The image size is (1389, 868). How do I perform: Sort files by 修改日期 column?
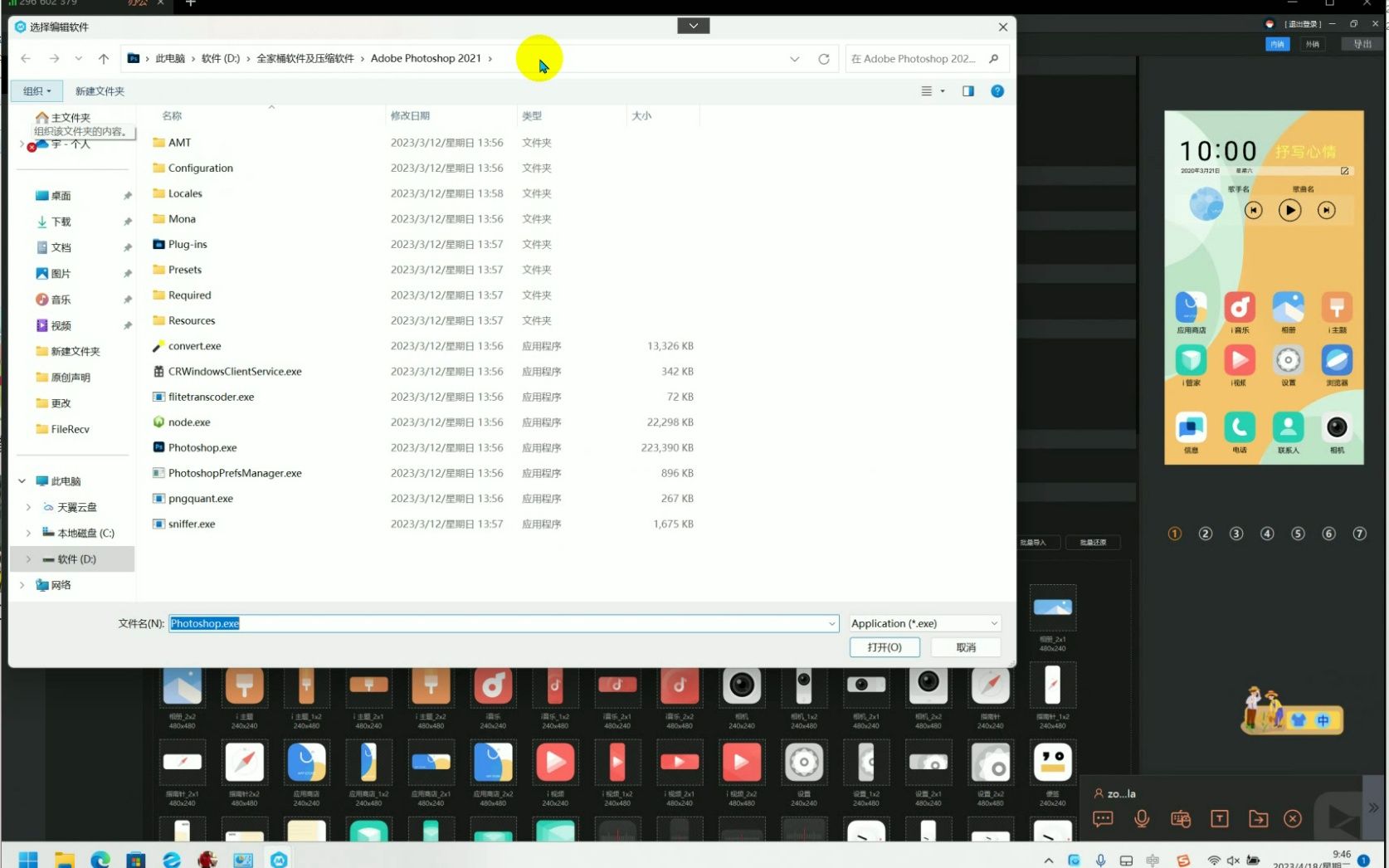[x=410, y=116]
